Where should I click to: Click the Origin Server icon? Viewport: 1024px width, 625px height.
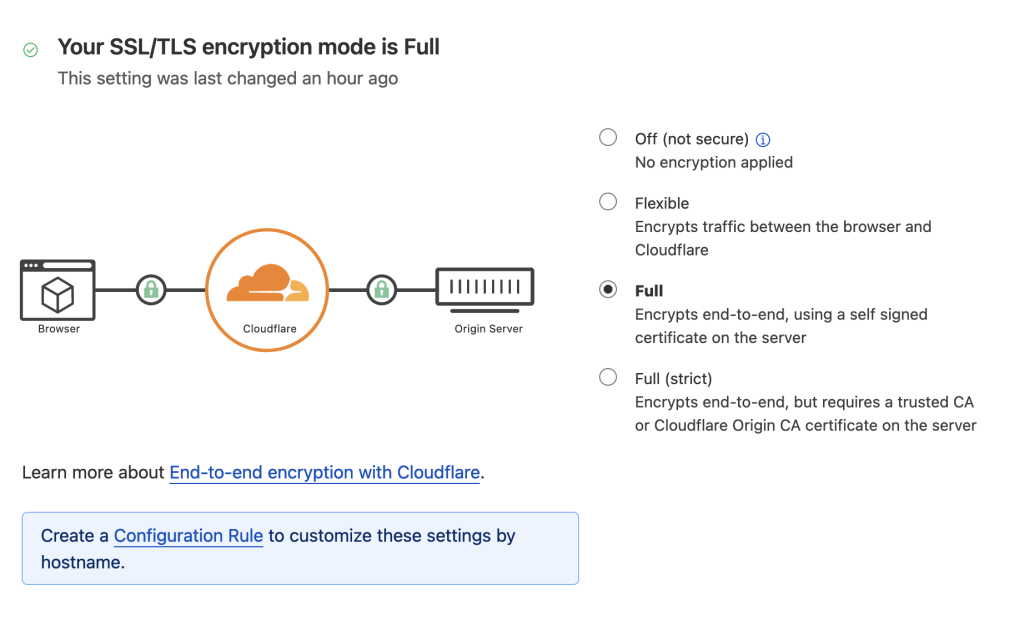pyautogui.click(x=485, y=288)
